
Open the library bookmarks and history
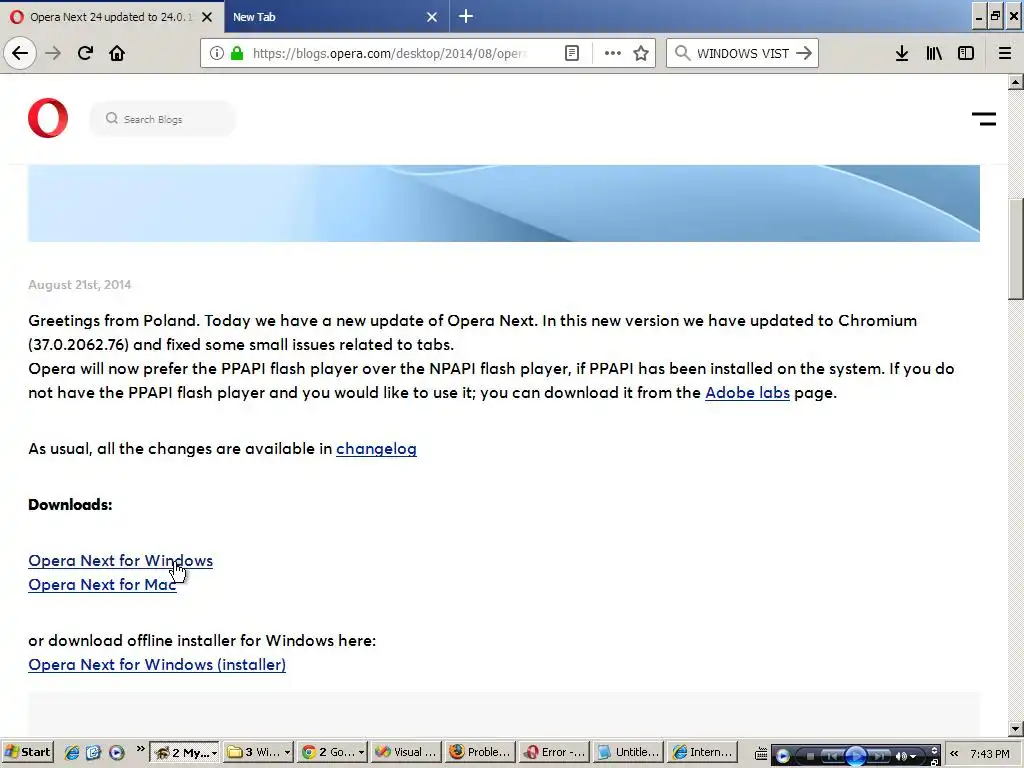click(x=934, y=53)
